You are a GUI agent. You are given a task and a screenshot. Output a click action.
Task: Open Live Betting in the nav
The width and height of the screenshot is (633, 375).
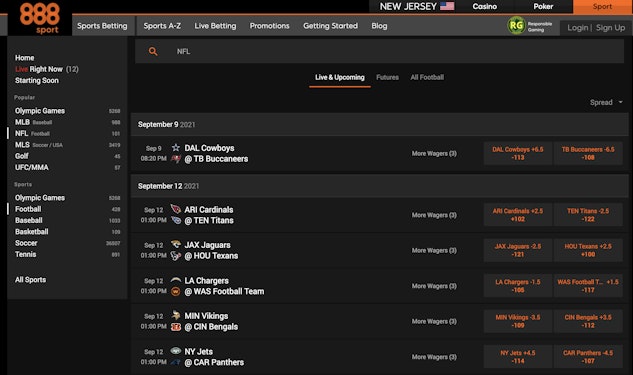(x=215, y=26)
